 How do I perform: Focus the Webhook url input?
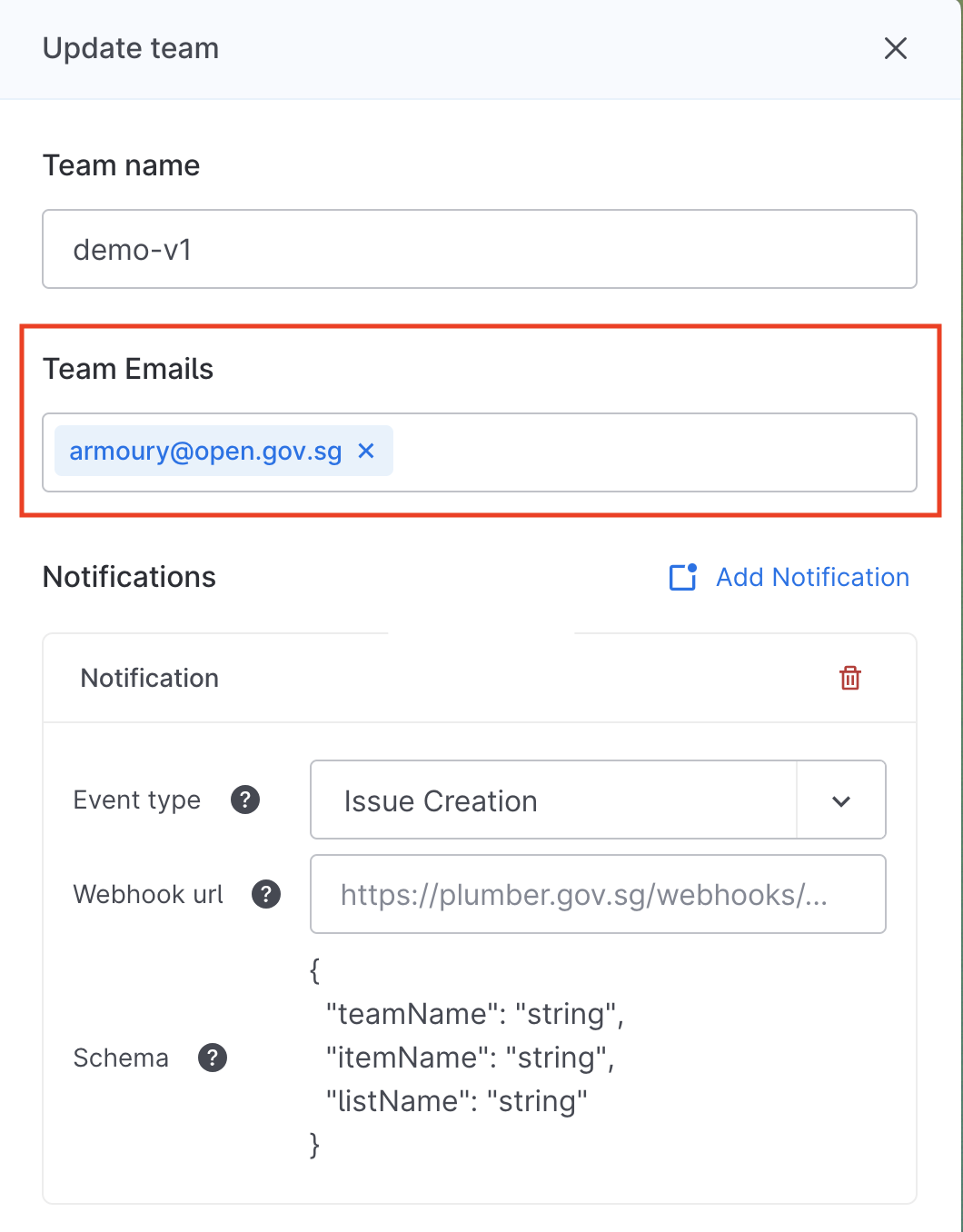[597, 894]
